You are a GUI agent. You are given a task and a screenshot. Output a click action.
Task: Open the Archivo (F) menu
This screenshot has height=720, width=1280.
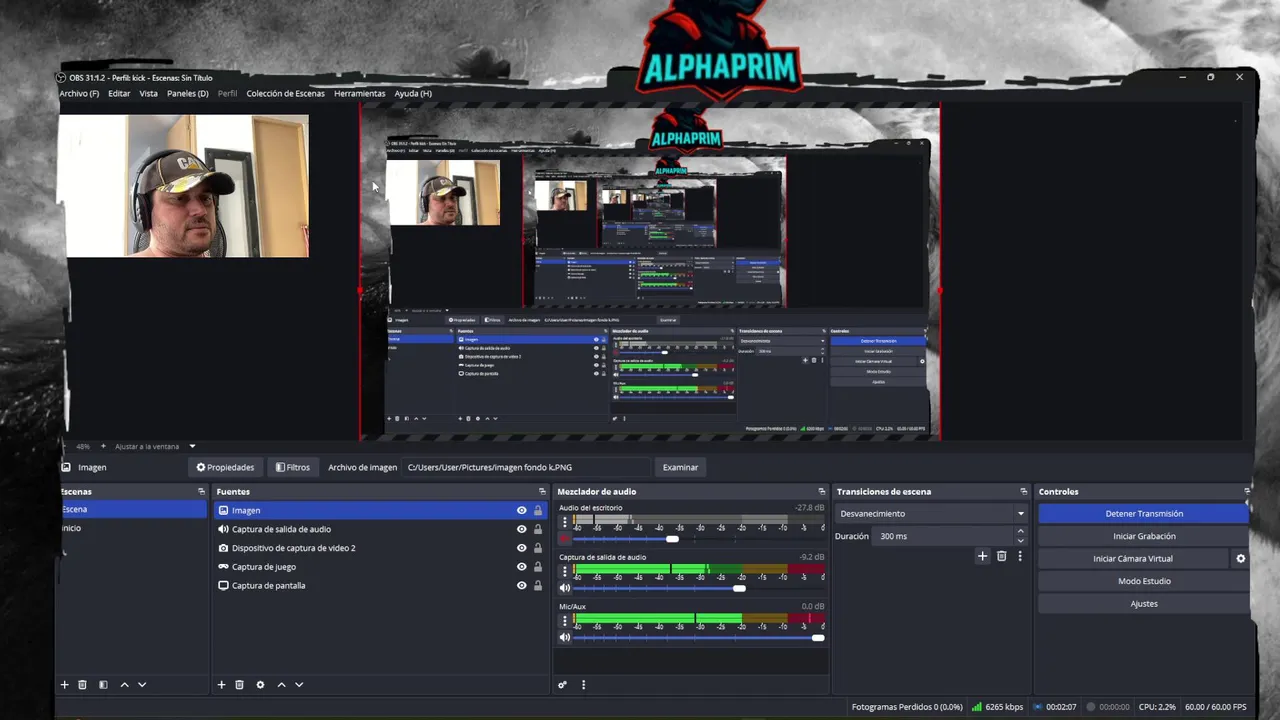pos(79,93)
